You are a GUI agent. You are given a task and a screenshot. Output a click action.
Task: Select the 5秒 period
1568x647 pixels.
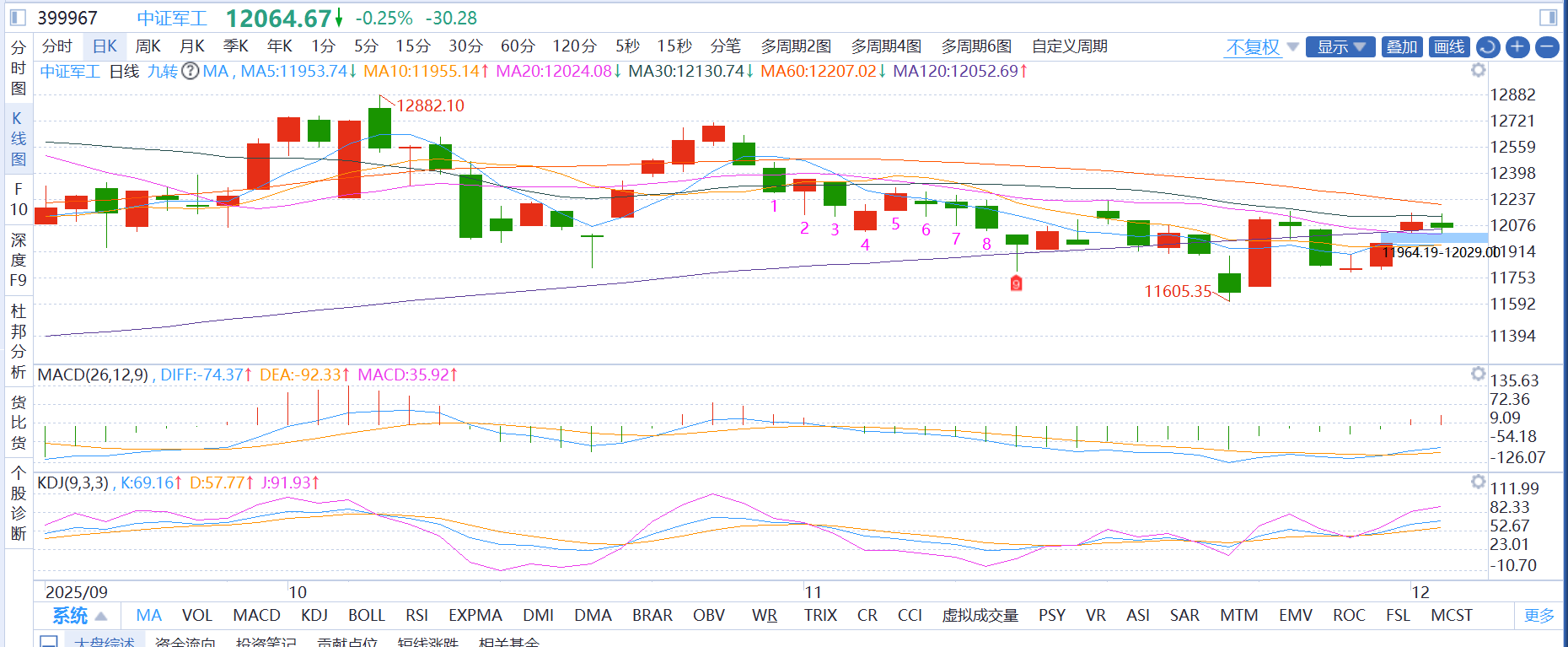point(627,46)
